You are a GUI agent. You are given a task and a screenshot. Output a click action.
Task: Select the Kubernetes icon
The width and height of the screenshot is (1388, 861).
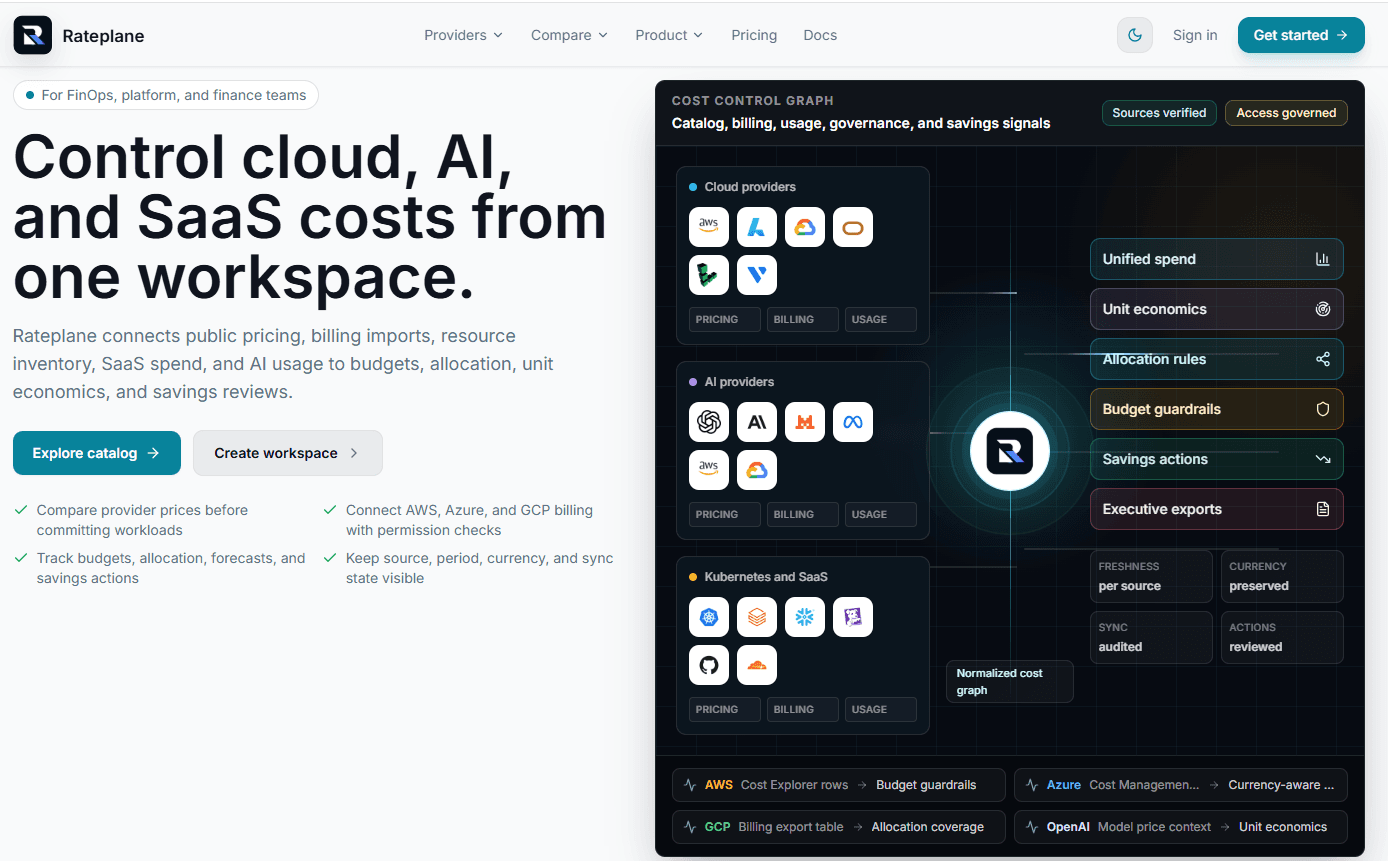click(709, 617)
